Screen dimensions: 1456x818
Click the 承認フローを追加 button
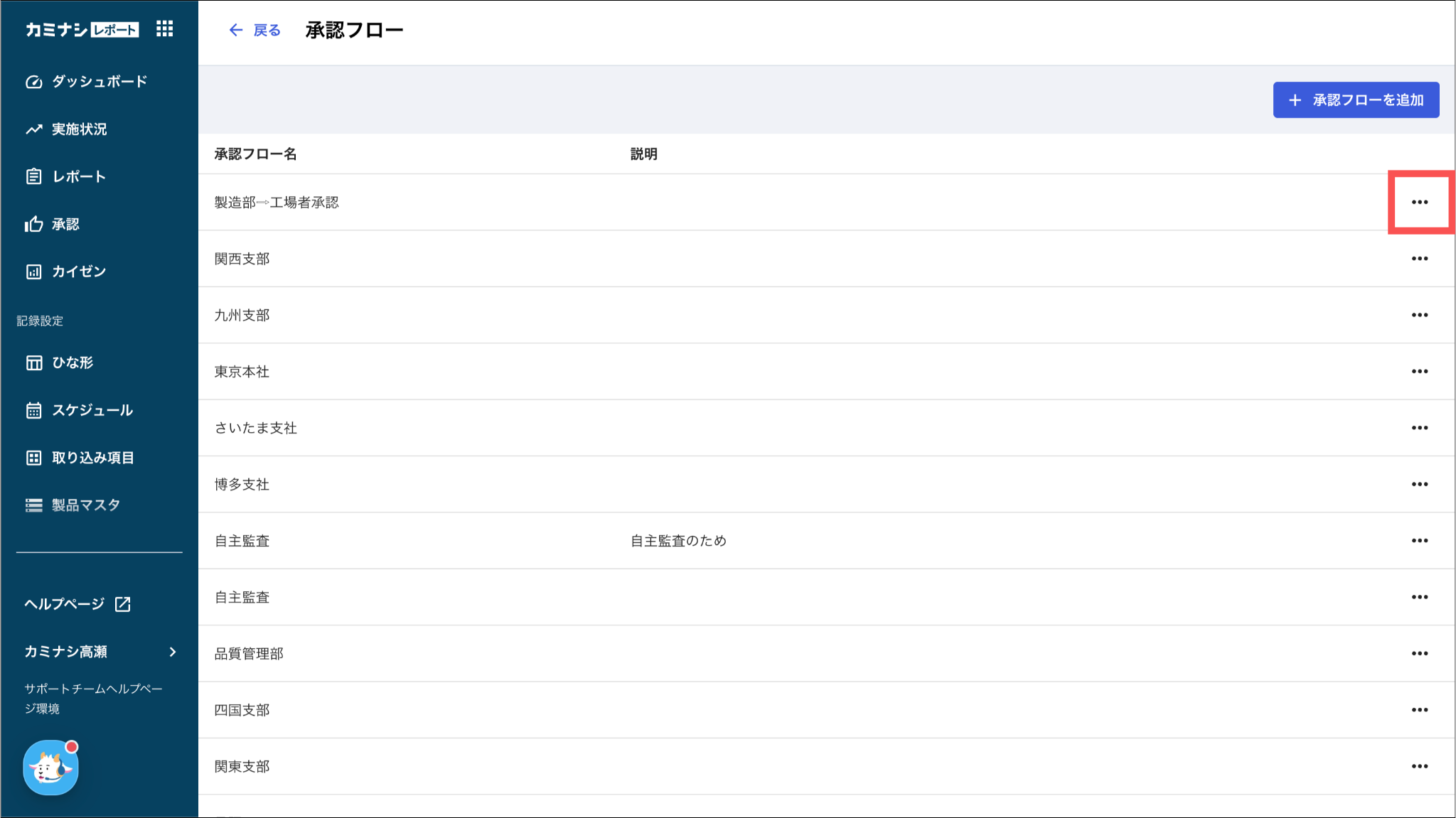tap(1355, 100)
